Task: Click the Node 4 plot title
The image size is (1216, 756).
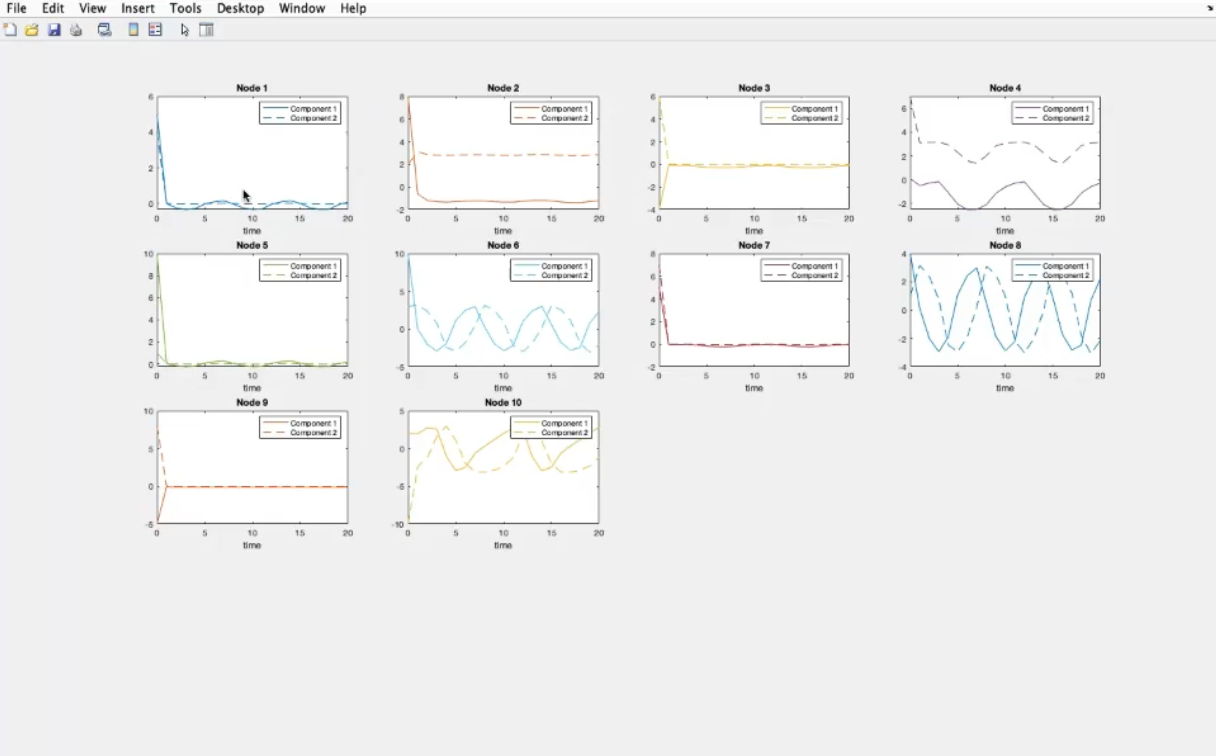Action: tap(1004, 88)
